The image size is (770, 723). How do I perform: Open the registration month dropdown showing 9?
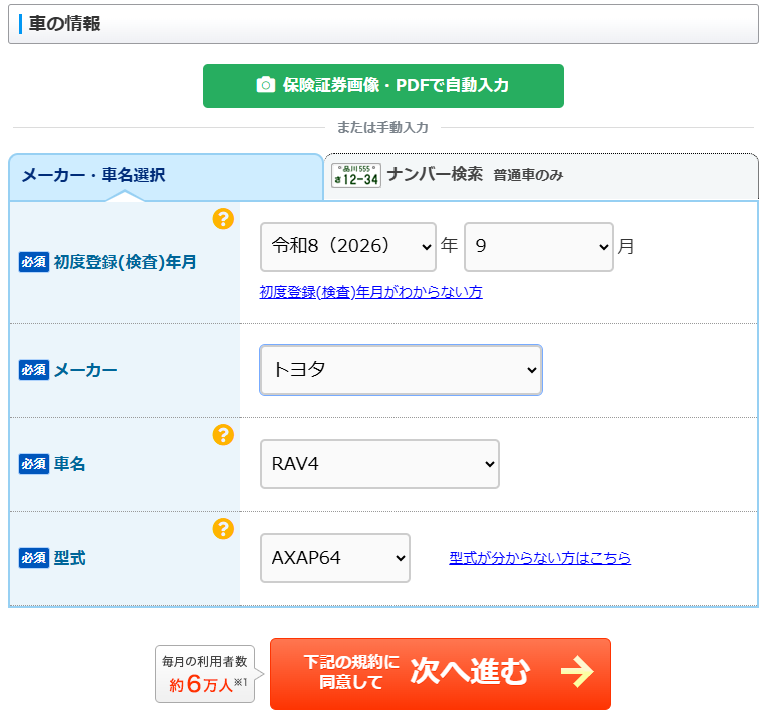[539, 247]
